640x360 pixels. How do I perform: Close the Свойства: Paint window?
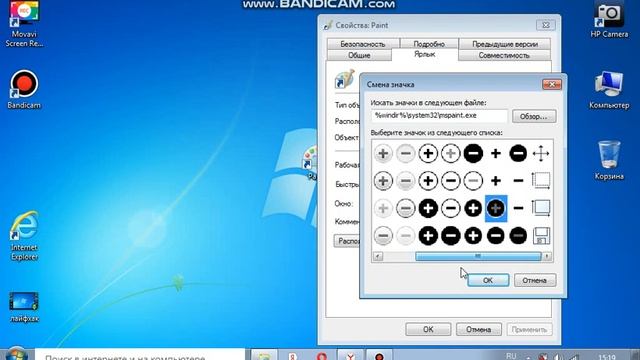pos(546,25)
